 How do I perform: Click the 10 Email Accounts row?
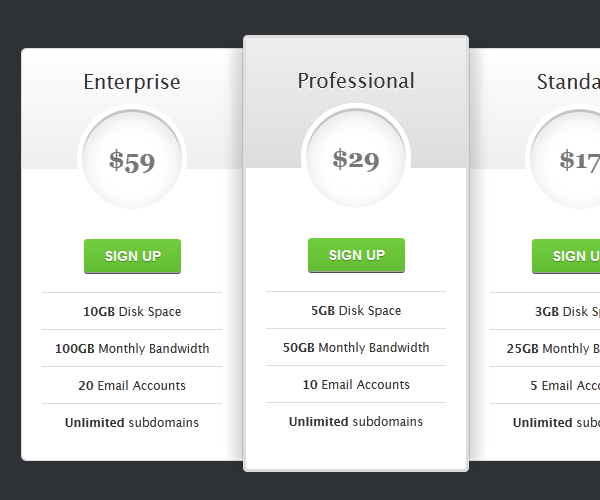click(356, 384)
